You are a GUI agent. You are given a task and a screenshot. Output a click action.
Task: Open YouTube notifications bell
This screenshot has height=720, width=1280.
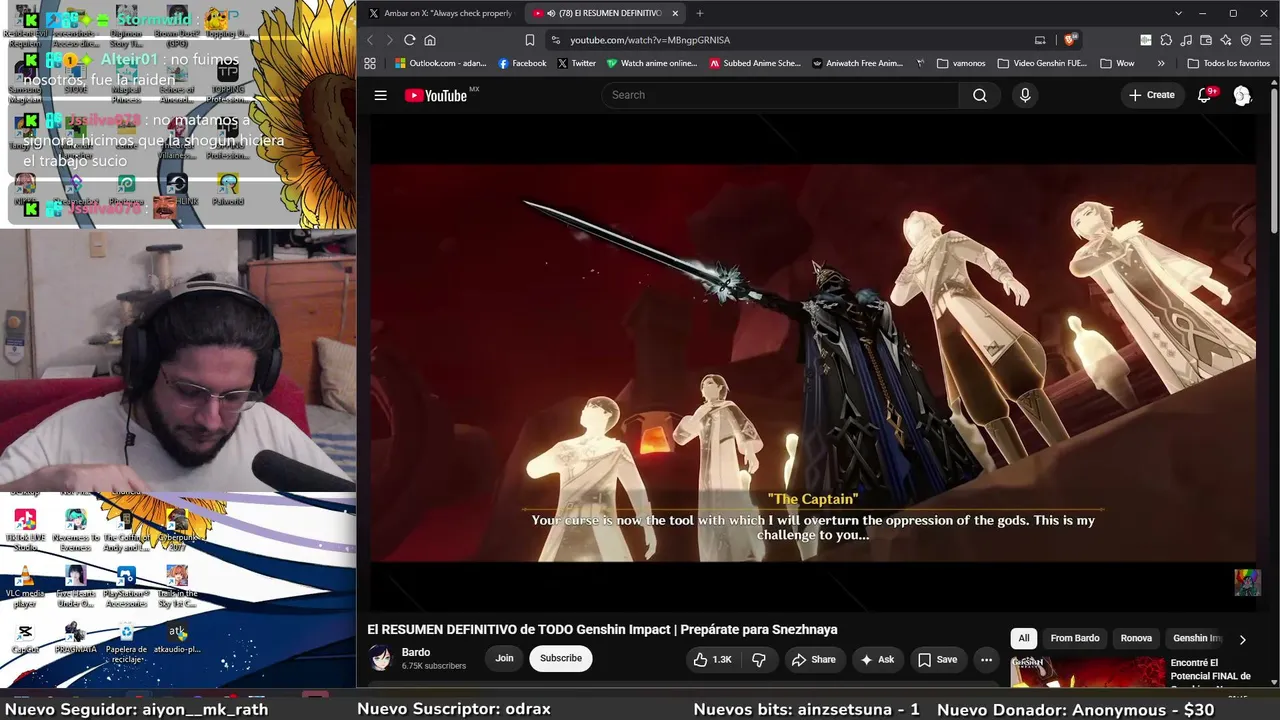(1205, 95)
